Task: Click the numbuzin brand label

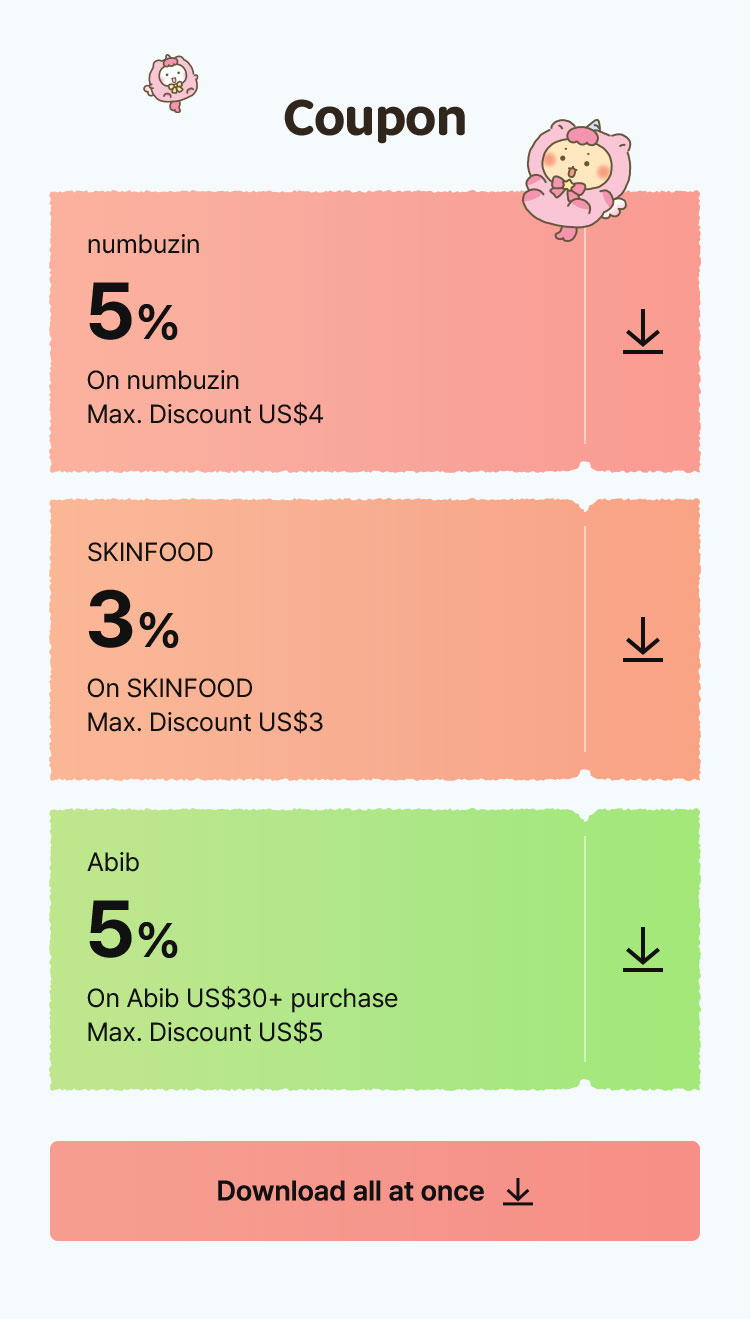Action: tap(143, 244)
